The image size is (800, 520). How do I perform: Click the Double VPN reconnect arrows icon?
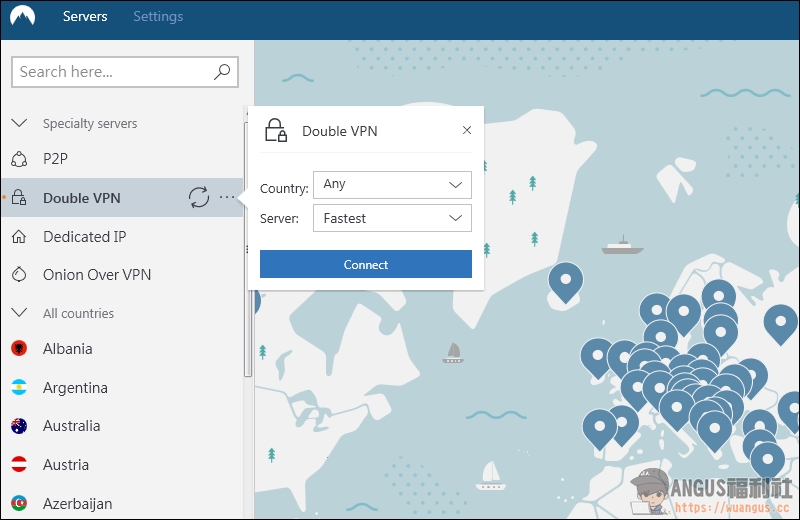[x=199, y=197]
